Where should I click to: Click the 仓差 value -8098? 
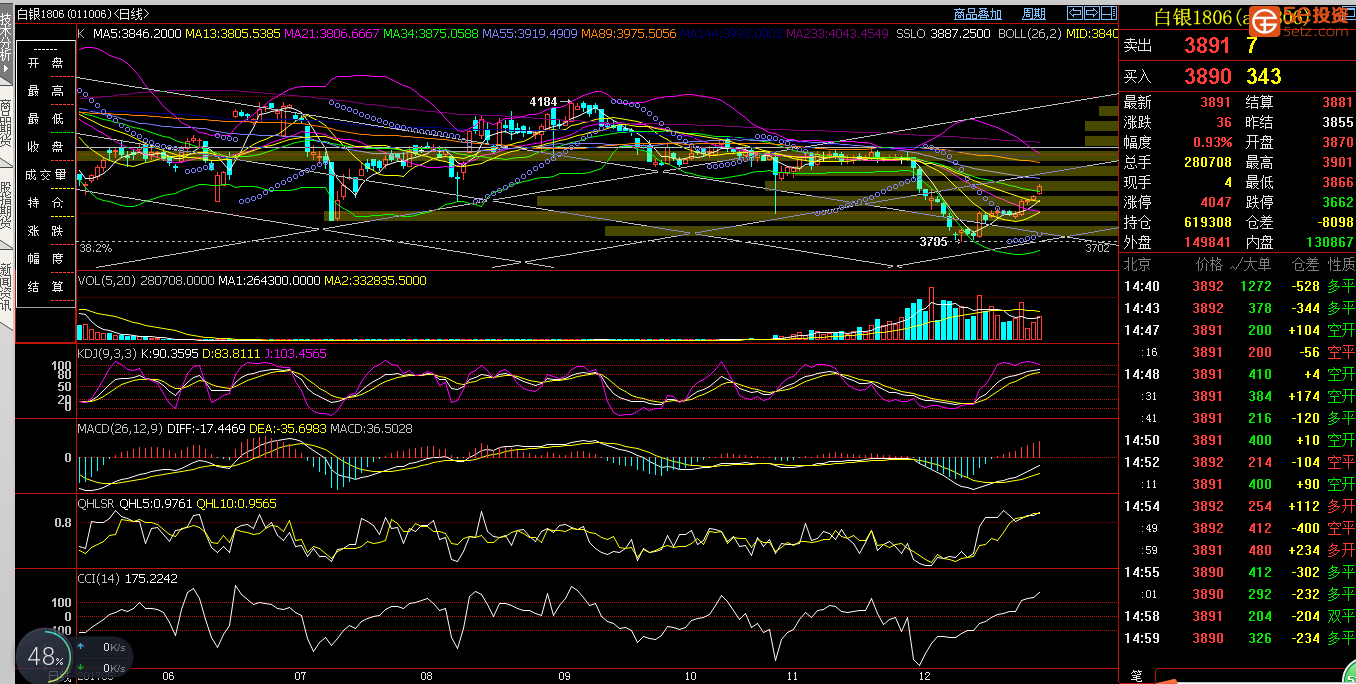[x=1333, y=222]
